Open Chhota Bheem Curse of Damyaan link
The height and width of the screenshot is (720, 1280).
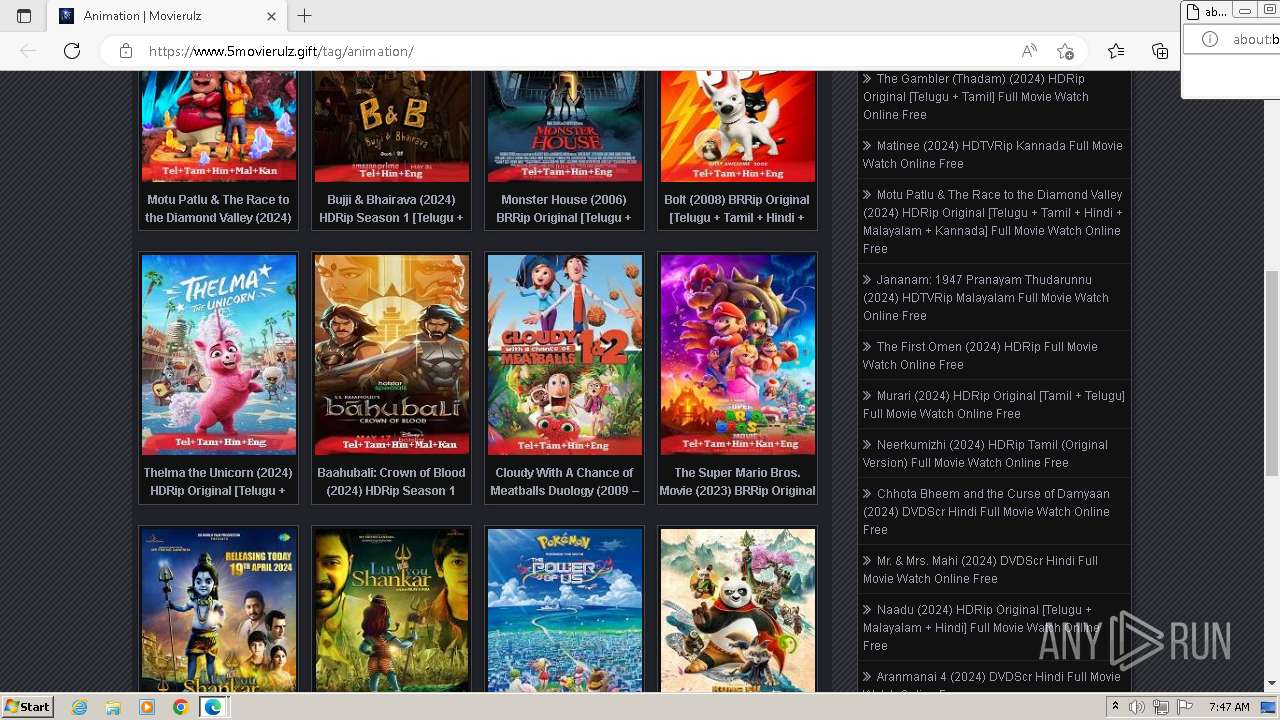pyautogui.click(x=986, y=511)
